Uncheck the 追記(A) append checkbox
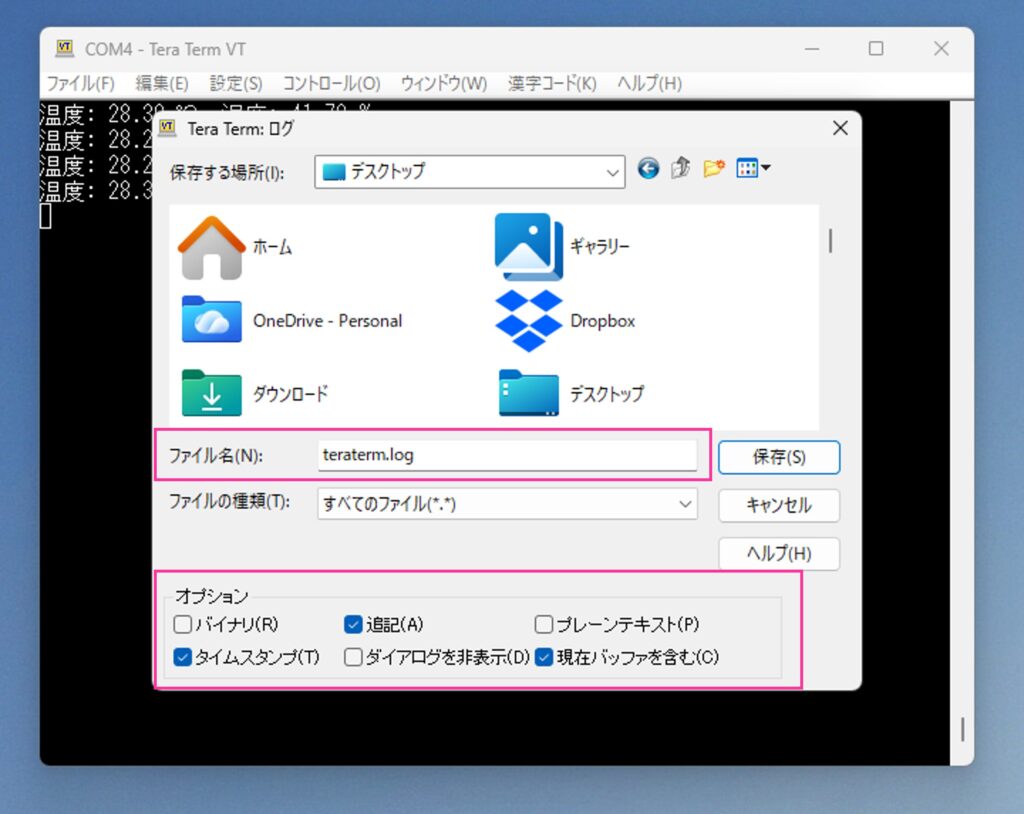The height and width of the screenshot is (814, 1024). click(352, 625)
